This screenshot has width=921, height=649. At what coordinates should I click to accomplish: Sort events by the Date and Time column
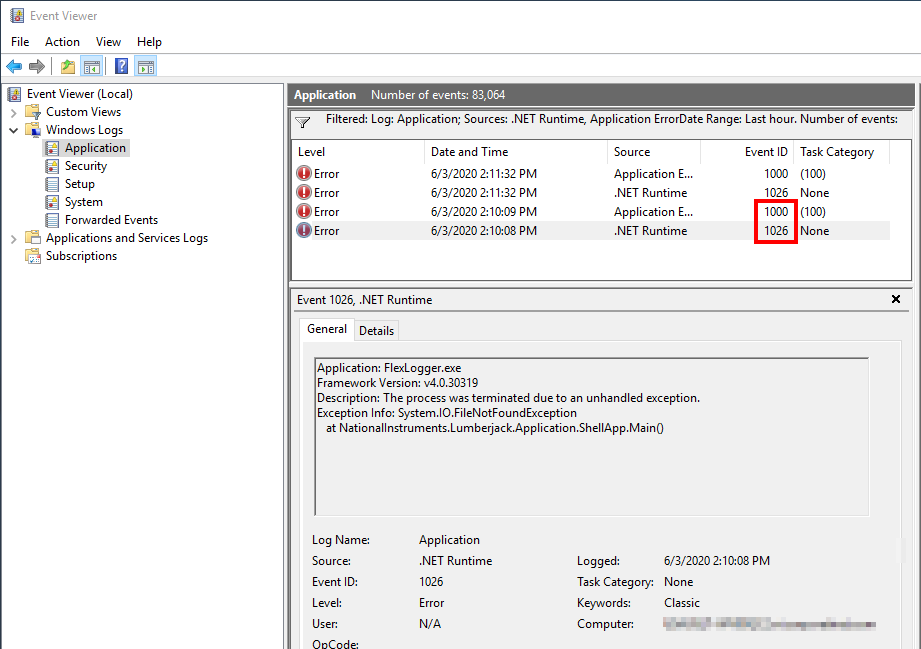pyautogui.click(x=469, y=152)
